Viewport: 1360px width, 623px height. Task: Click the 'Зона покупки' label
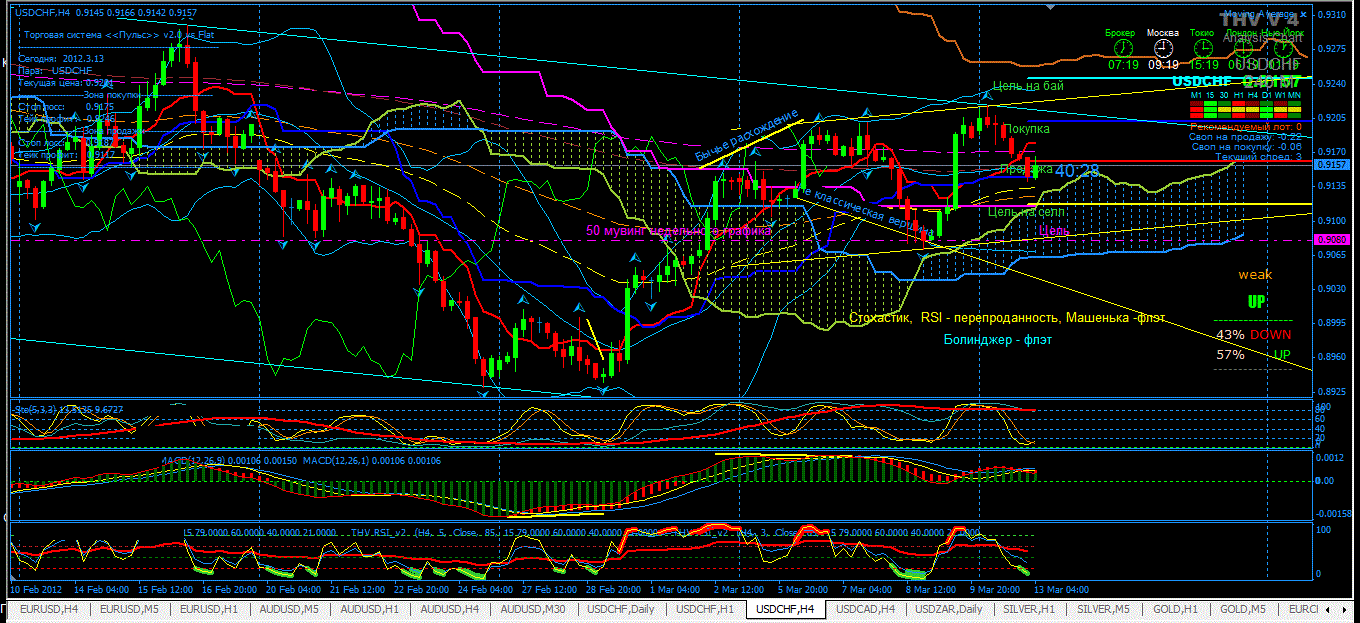pos(112,95)
